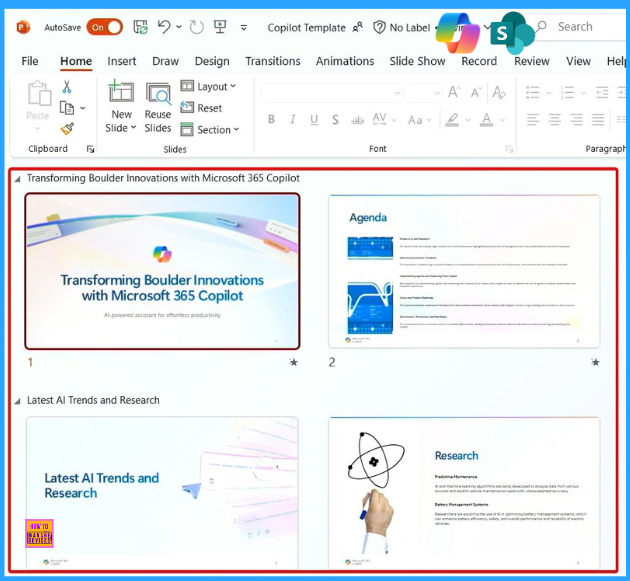Open the Copy options dropdown arrow
The width and height of the screenshot is (630, 581).
(x=83, y=108)
